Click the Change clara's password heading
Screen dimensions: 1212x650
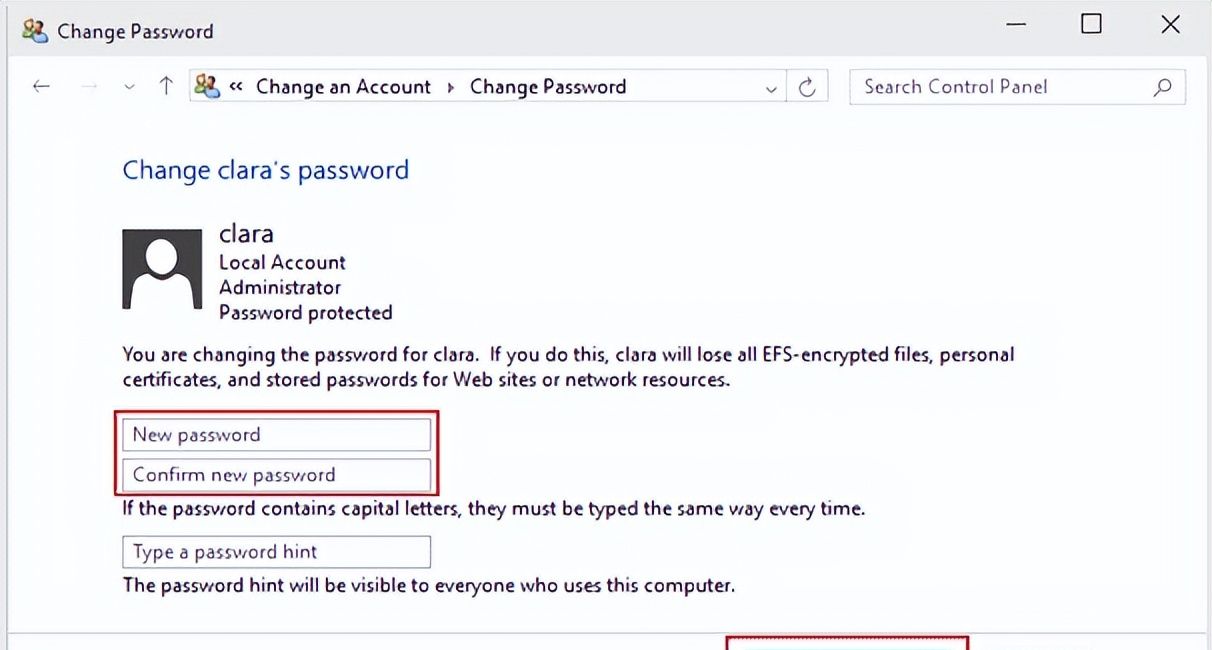pos(265,170)
